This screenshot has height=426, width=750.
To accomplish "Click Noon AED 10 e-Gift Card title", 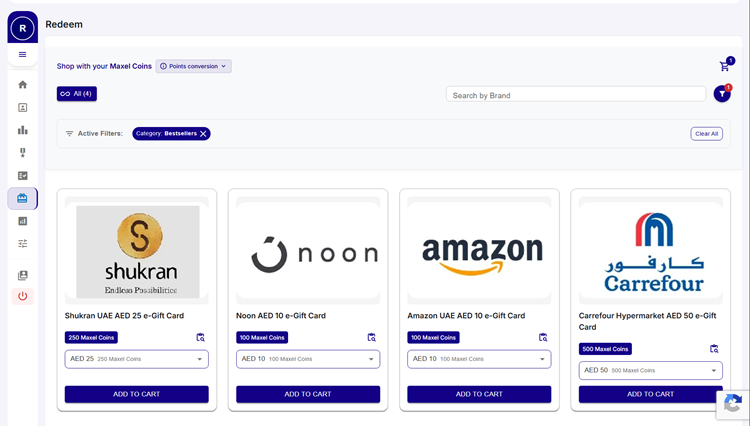I will tap(281, 316).
